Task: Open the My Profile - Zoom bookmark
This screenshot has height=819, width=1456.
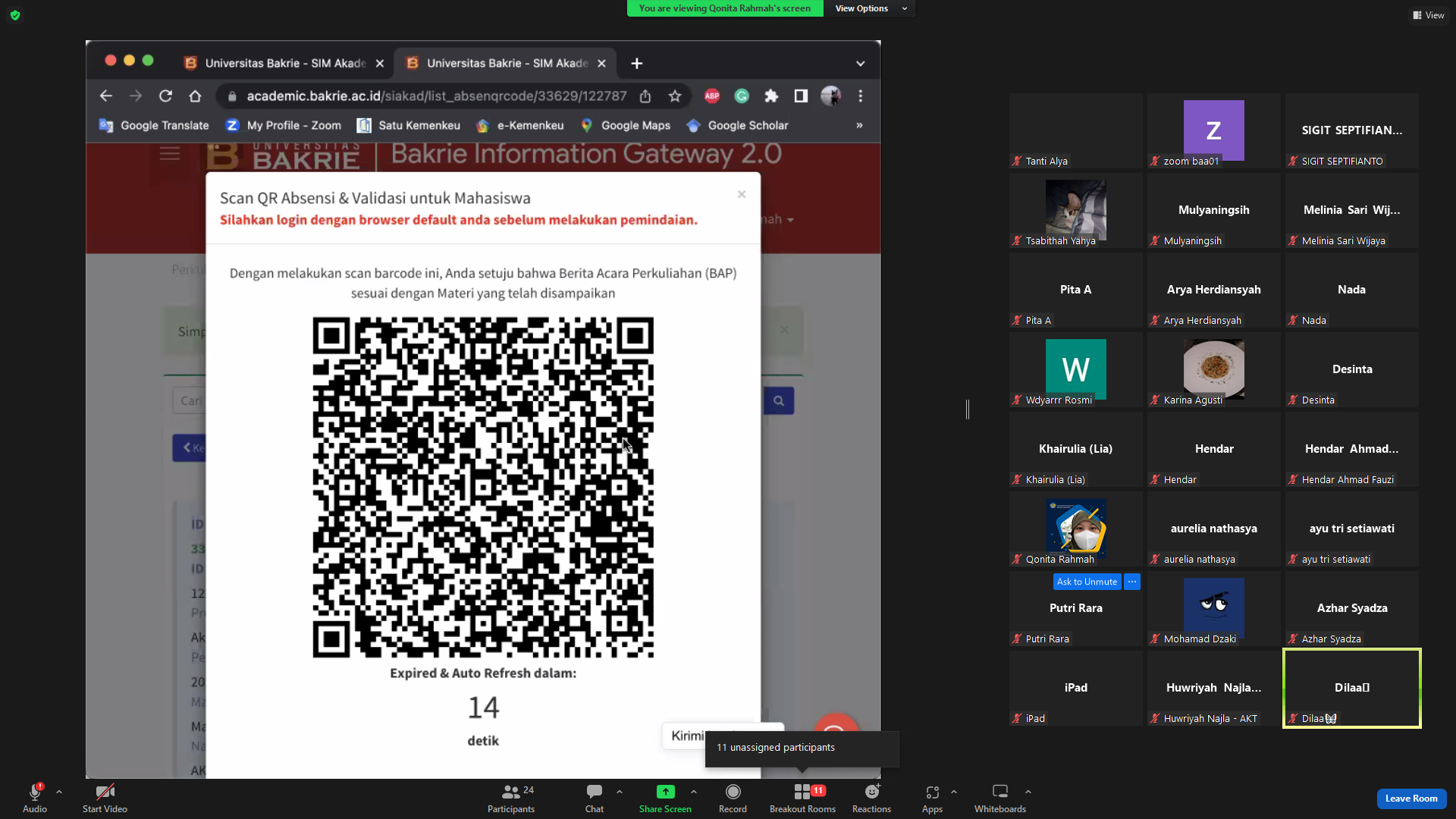Action: tap(284, 126)
